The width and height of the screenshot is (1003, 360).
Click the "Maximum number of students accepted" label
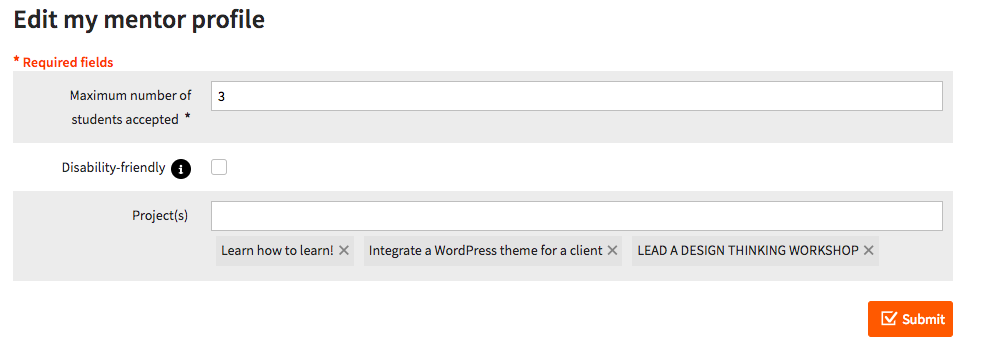coord(130,107)
